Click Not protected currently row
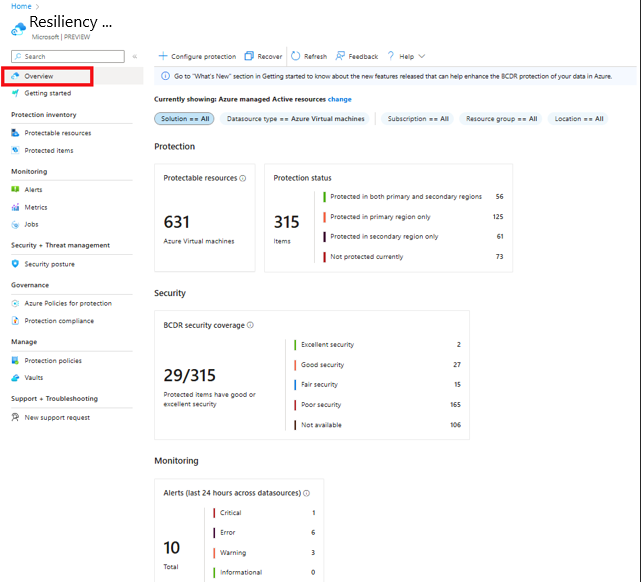The image size is (641, 582). tap(413, 257)
